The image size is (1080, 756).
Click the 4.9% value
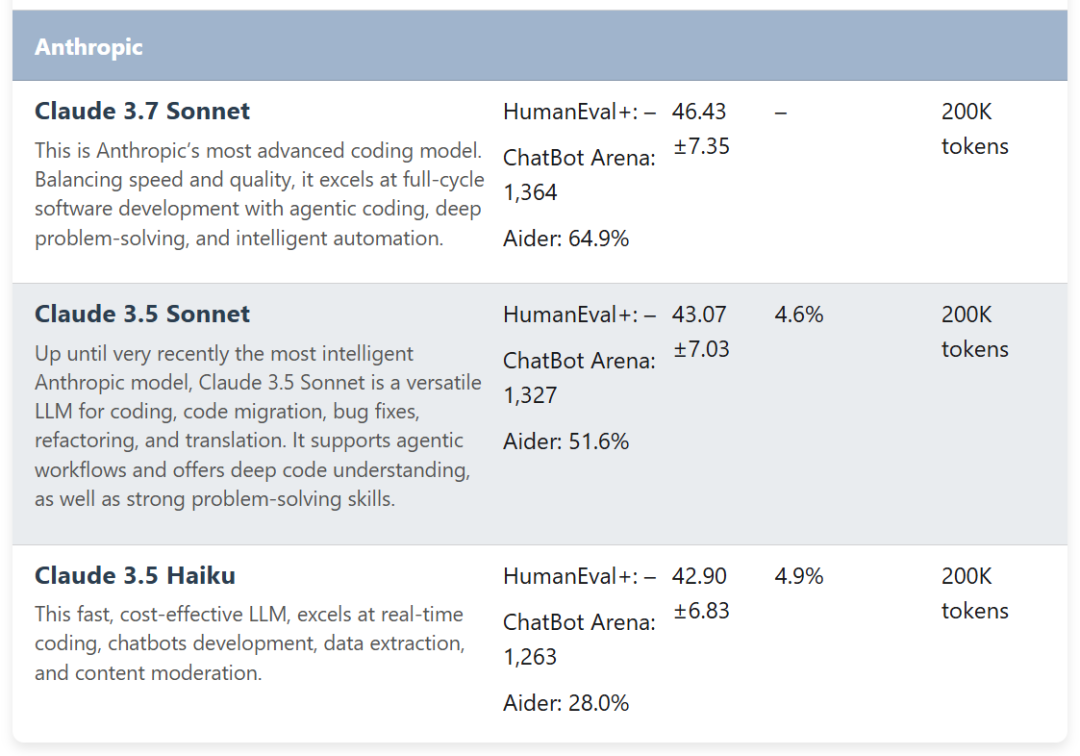coord(798,576)
